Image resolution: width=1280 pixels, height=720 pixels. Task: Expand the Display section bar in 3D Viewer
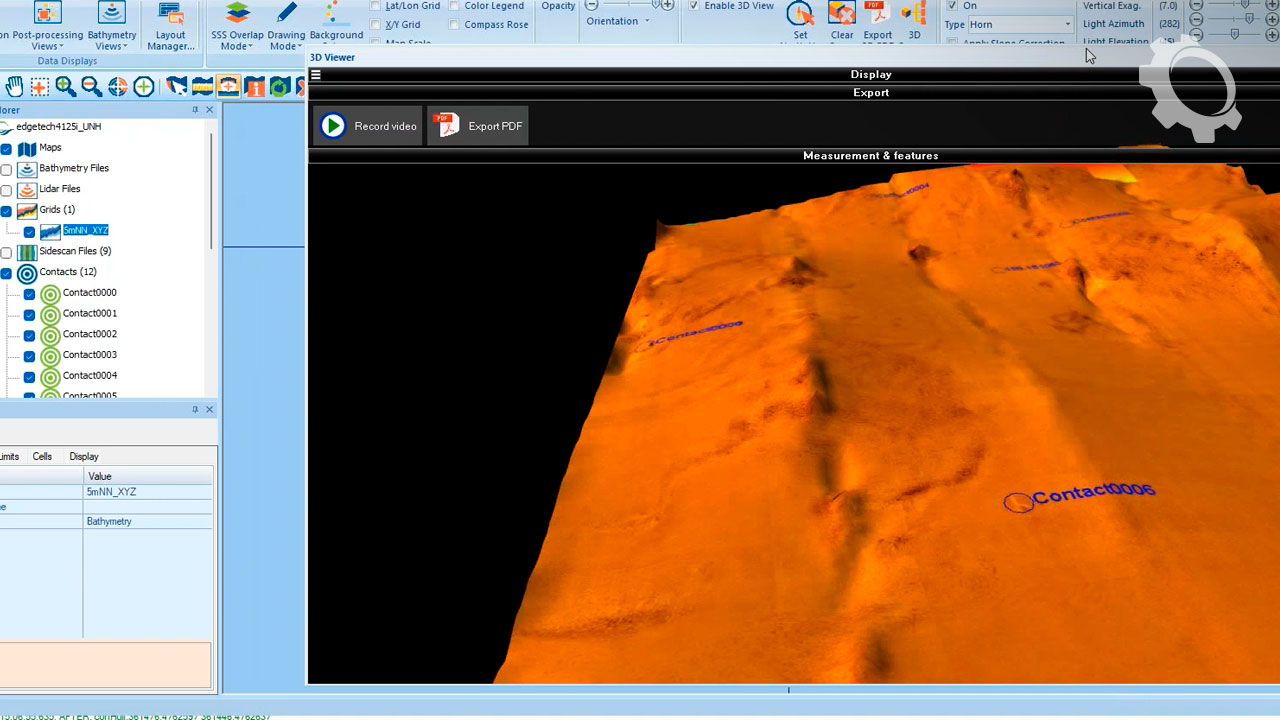(870, 74)
